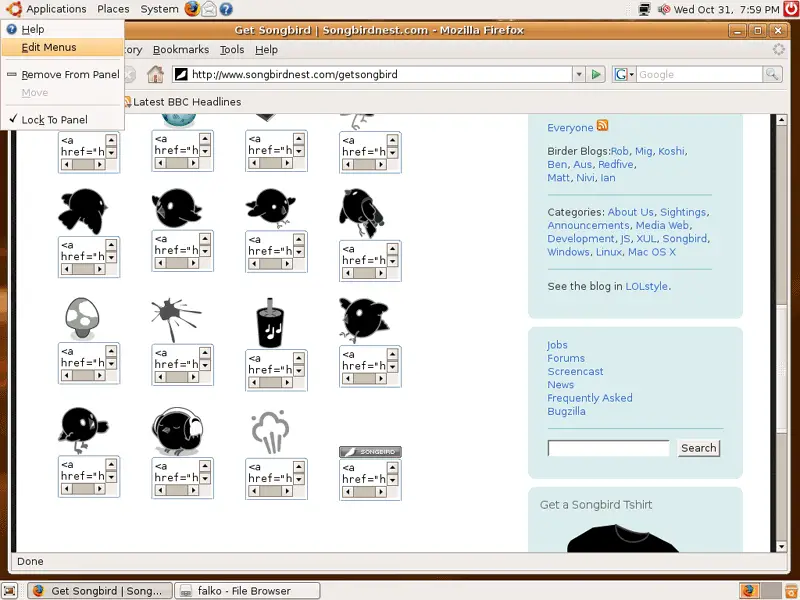The image size is (800, 600).
Task: Select Edit Menus from context menu
Action: [62, 47]
